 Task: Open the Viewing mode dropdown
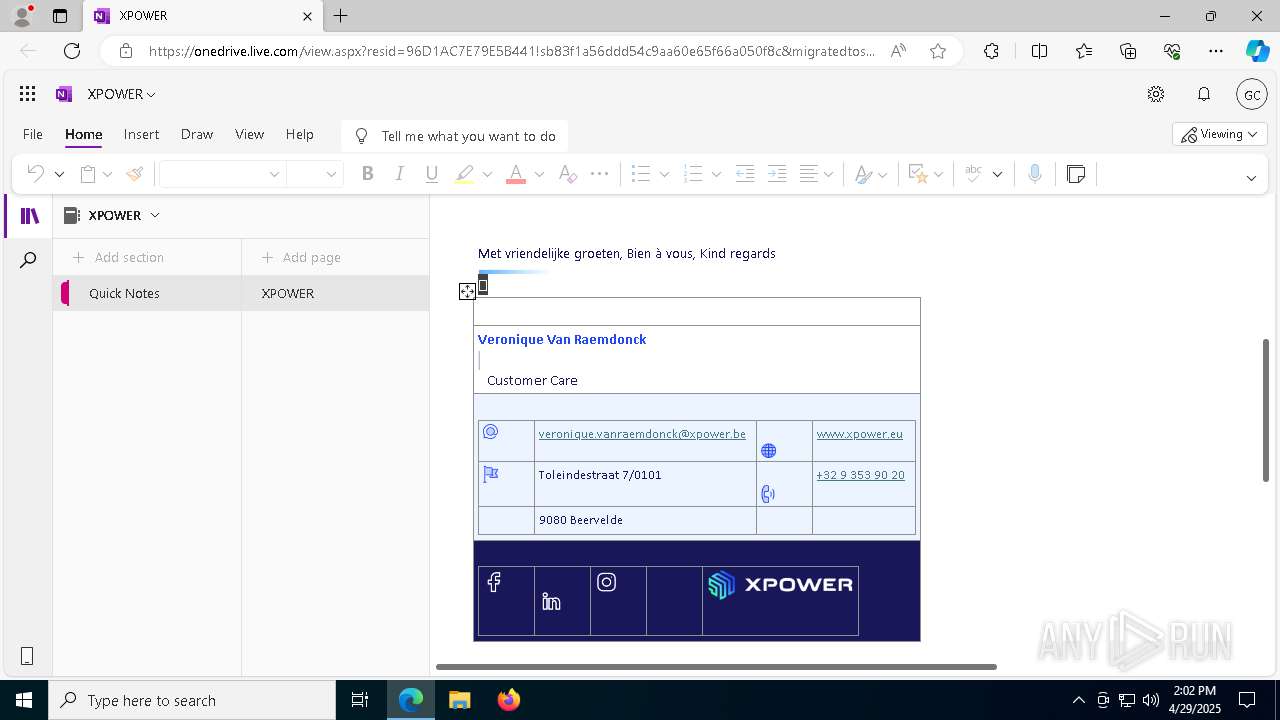(x=1220, y=134)
